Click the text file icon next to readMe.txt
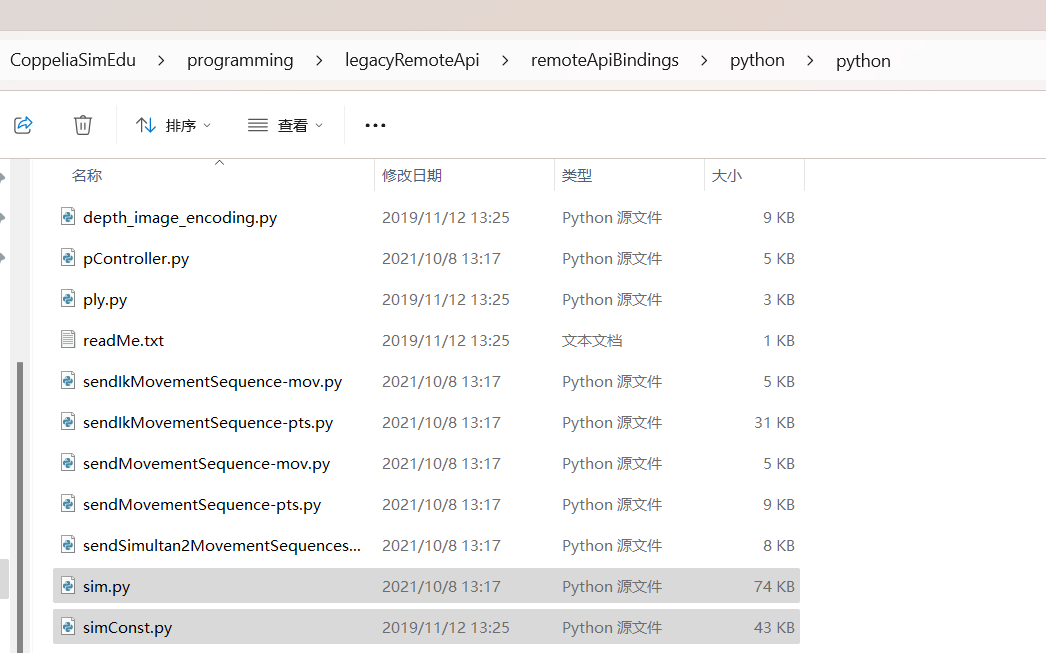The width and height of the screenshot is (1046, 653). tap(67, 340)
